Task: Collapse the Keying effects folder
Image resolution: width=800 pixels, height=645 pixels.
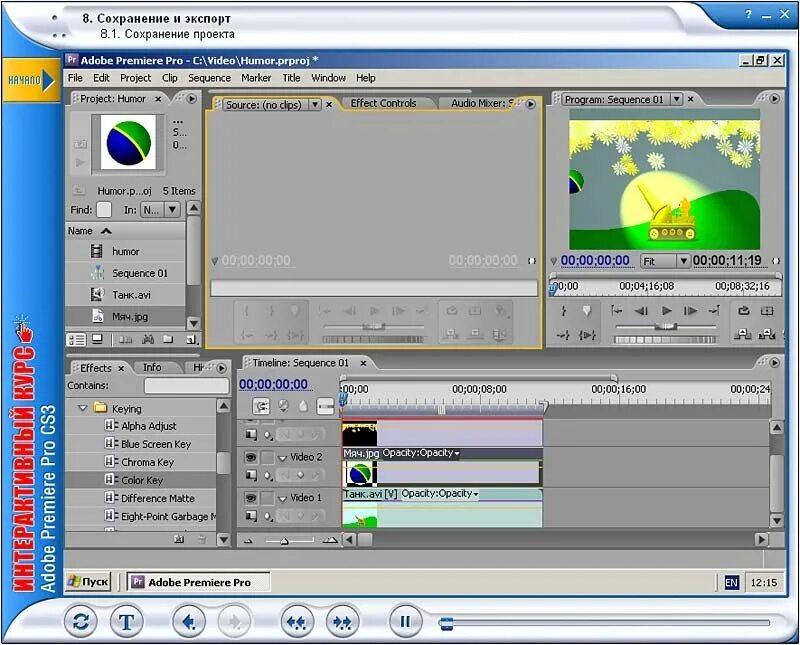Action: pyautogui.click(x=82, y=408)
